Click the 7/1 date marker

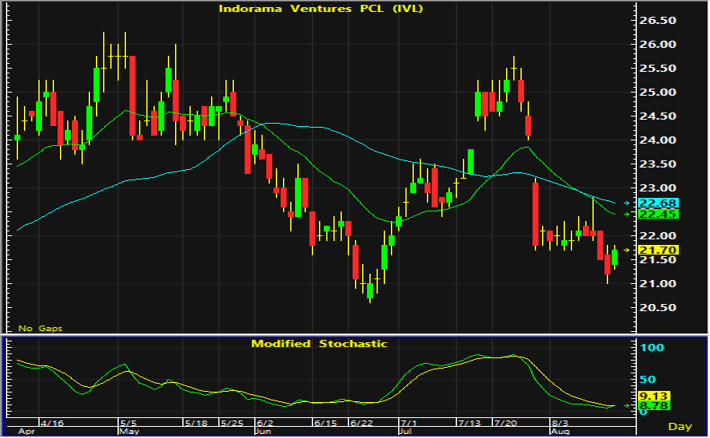pyautogui.click(x=409, y=423)
